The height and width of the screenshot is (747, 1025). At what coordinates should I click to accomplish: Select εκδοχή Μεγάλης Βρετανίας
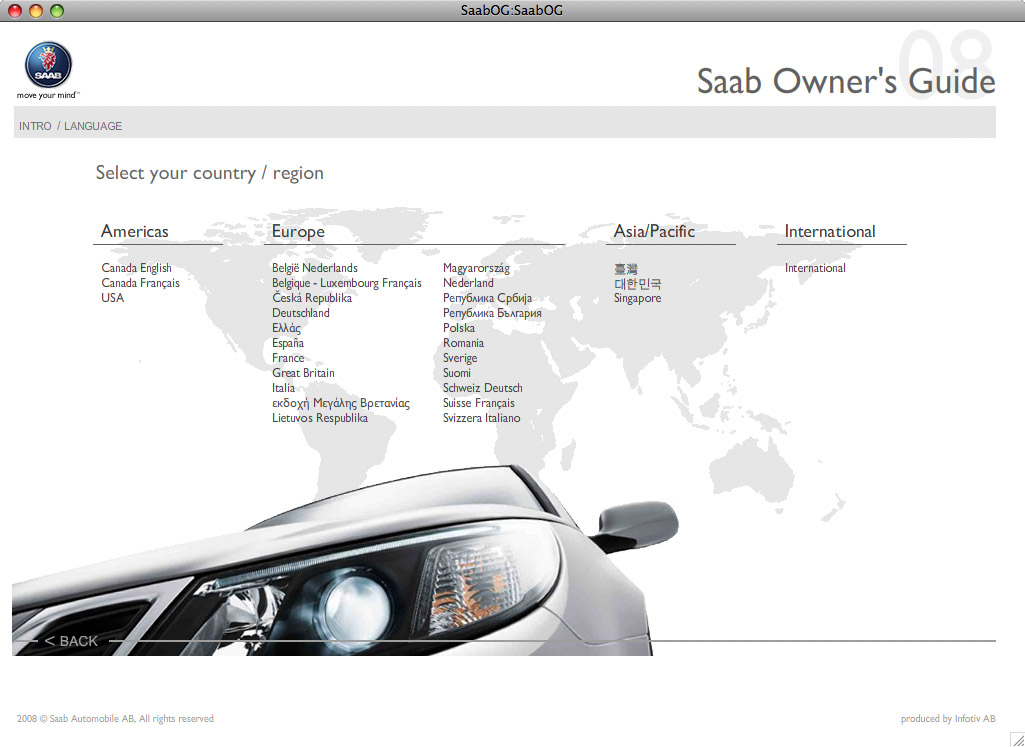(341, 403)
